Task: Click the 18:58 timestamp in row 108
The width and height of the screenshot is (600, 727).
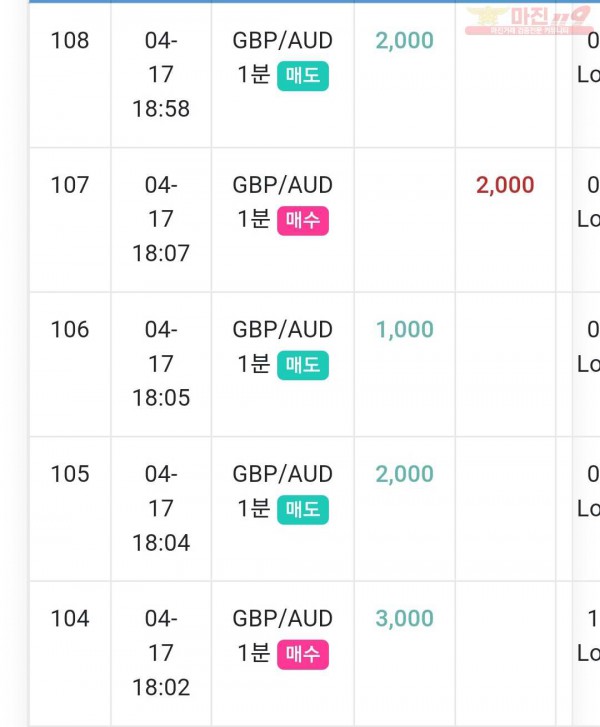Action: 161,109
